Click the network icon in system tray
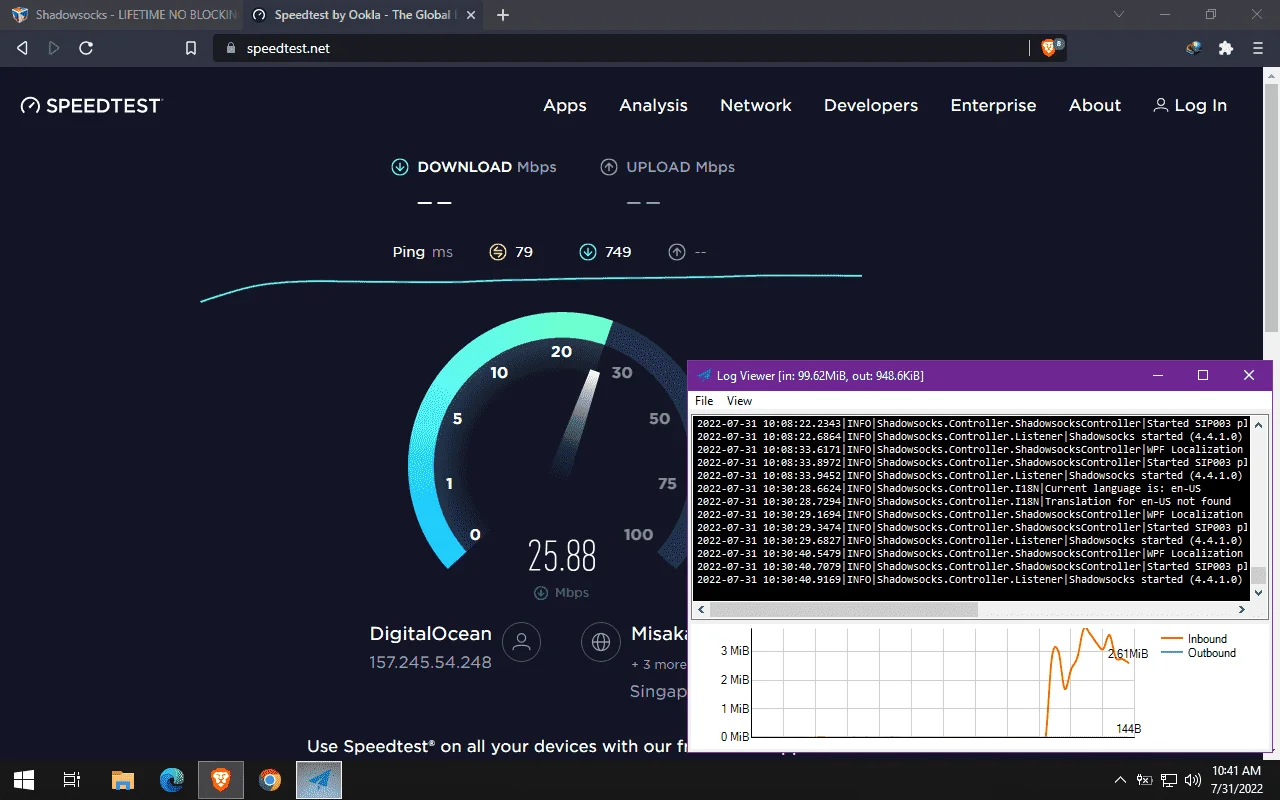The height and width of the screenshot is (800, 1280). pyautogui.click(x=1168, y=780)
